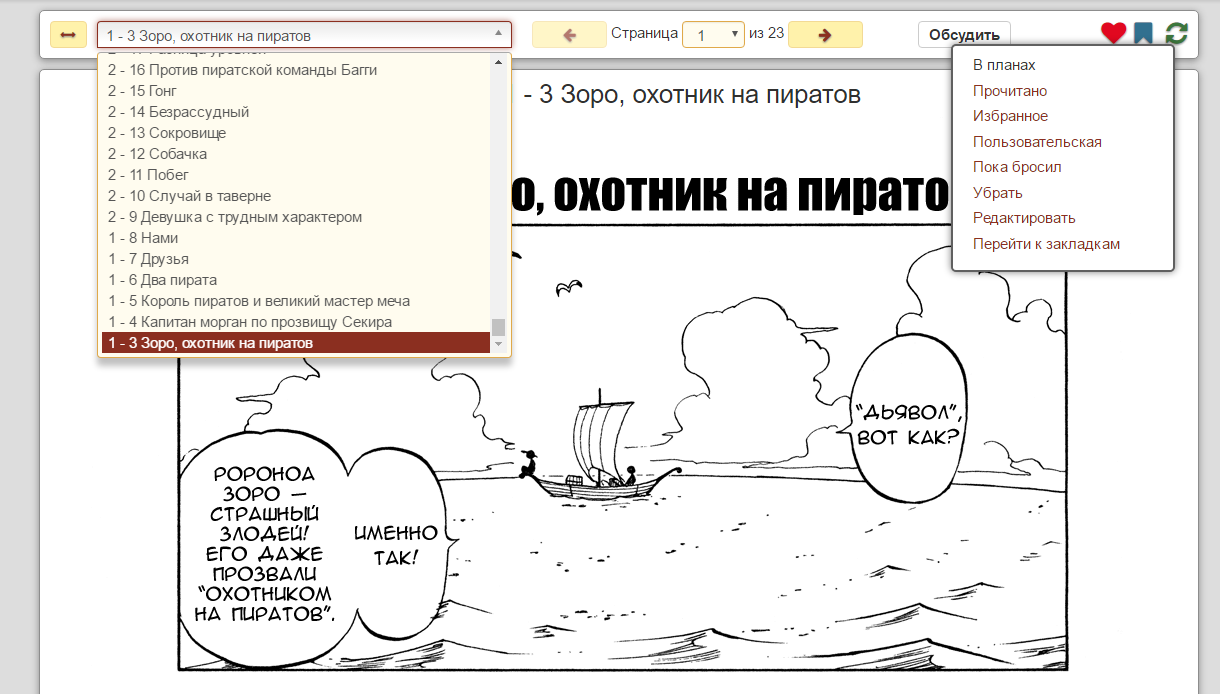Click the page number input field

pos(707,33)
